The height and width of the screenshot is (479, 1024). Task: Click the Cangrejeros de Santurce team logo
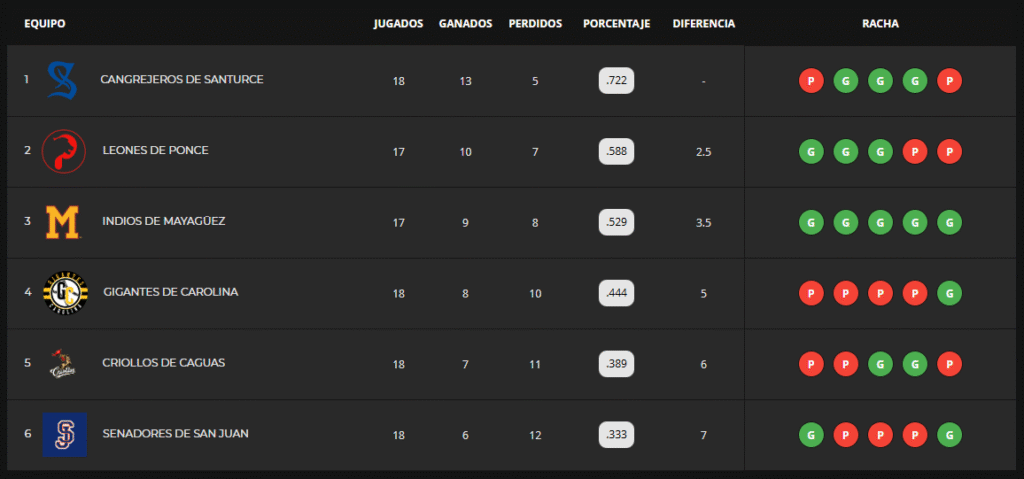pyautogui.click(x=63, y=81)
